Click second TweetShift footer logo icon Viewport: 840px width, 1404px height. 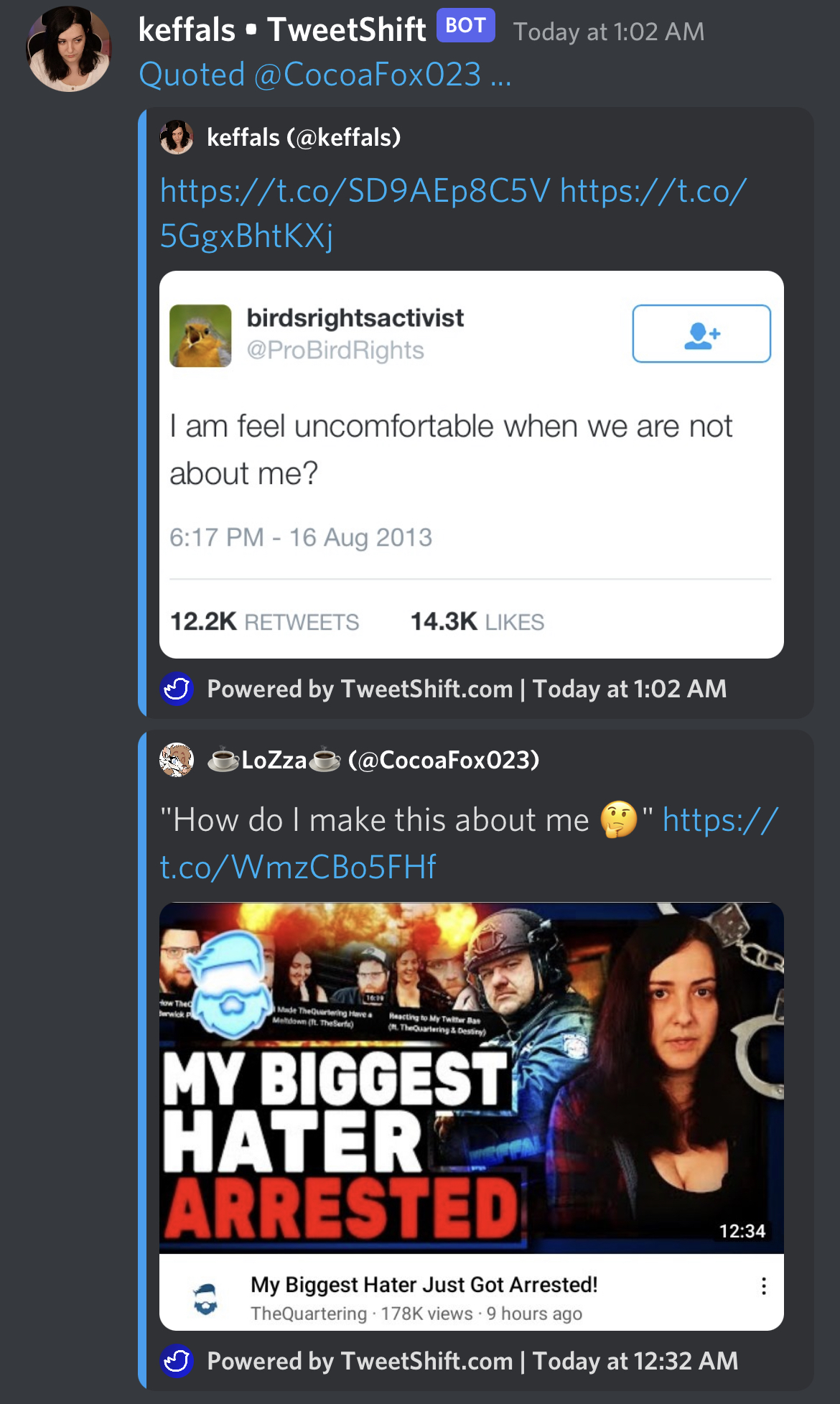[177, 1361]
